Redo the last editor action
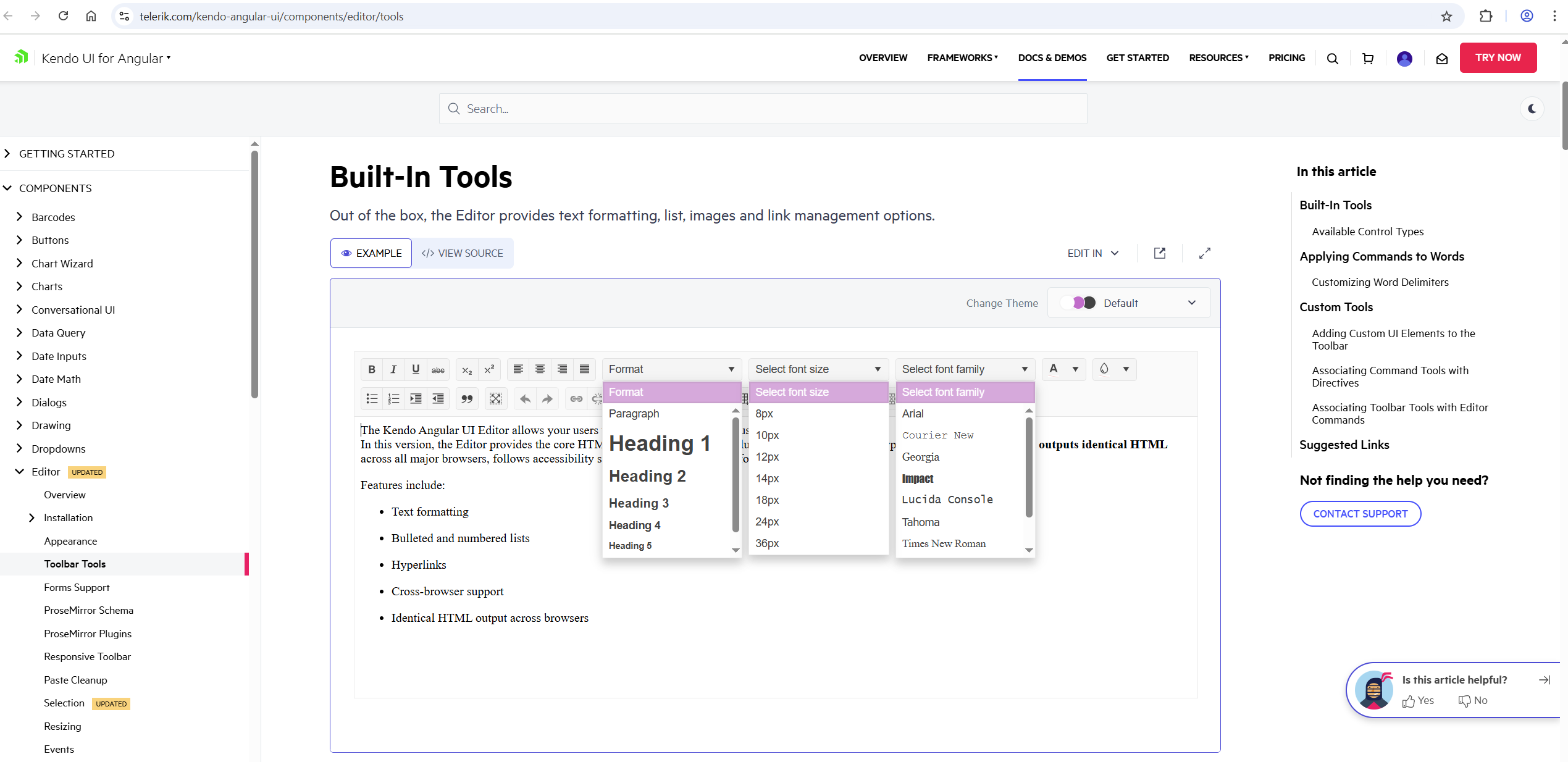This screenshot has height=762, width=1568. tap(547, 399)
